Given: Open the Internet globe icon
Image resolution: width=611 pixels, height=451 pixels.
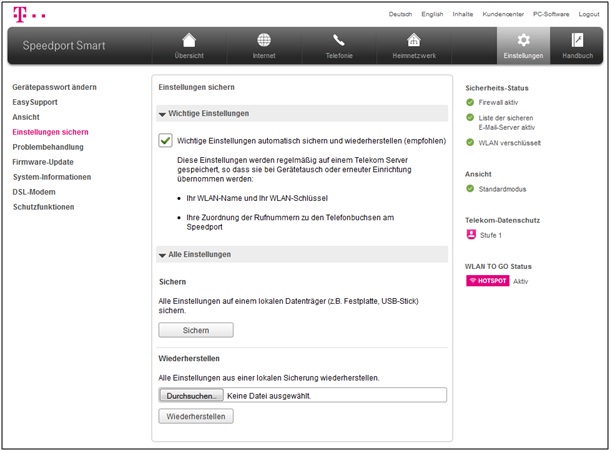Looking at the screenshot, I should point(264,40).
